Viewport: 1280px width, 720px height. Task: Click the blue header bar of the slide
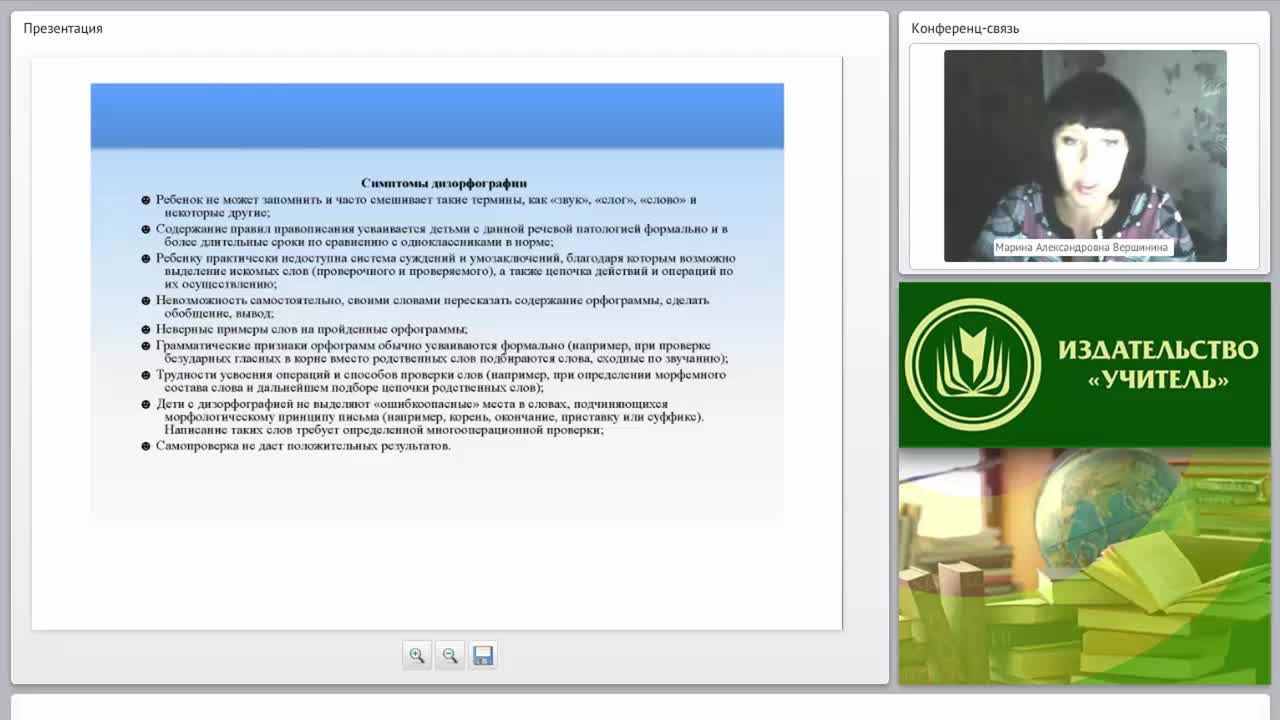pyautogui.click(x=437, y=116)
